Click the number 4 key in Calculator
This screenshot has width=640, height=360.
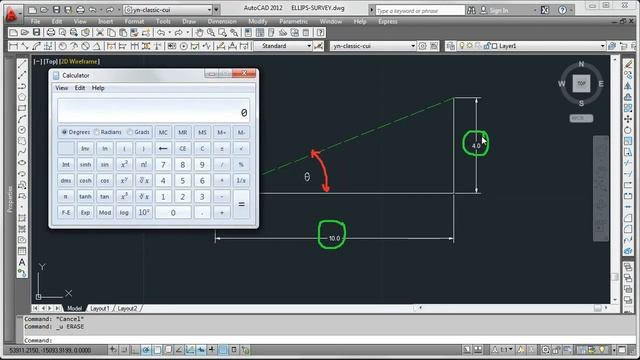point(163,180)
